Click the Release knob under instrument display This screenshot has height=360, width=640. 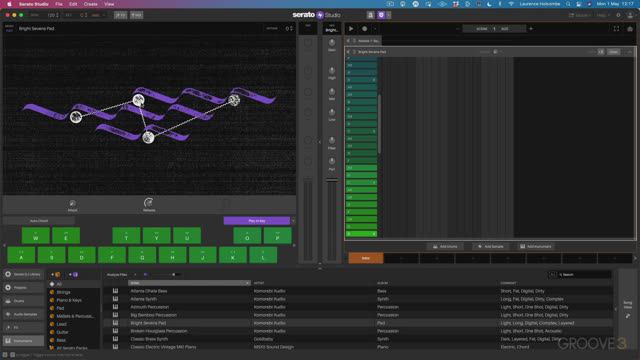(149, 202)
